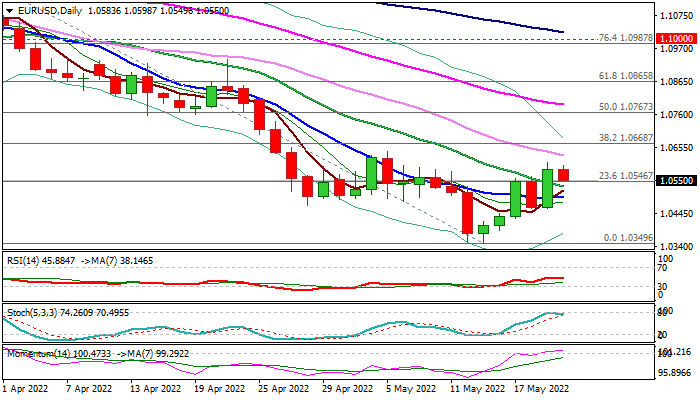Click the current price tag 1.05500
The height and width of the screenshot is (400, 700).
pos(676,181)
